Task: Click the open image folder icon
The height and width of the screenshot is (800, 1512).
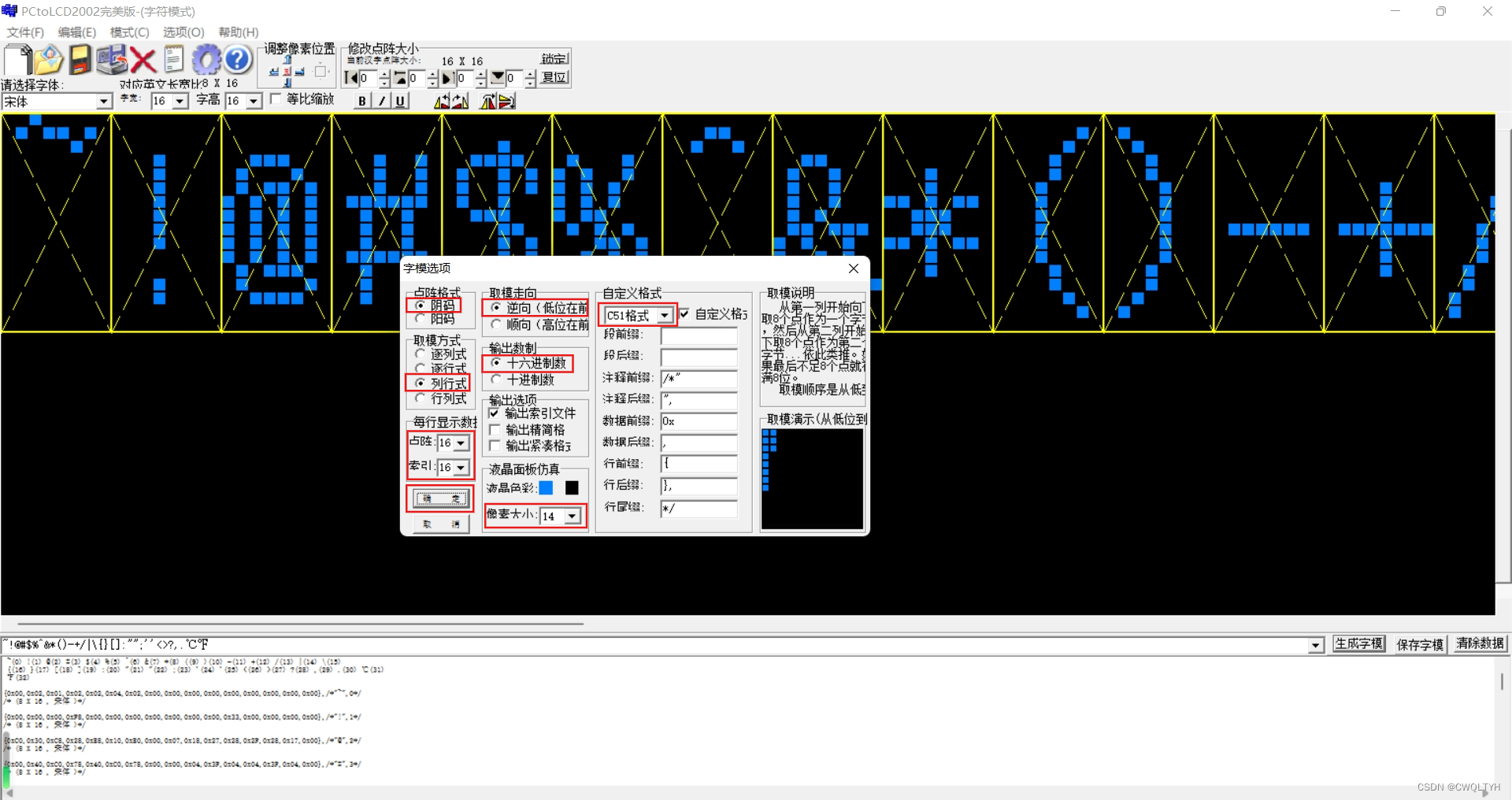Action: point(49,60)
